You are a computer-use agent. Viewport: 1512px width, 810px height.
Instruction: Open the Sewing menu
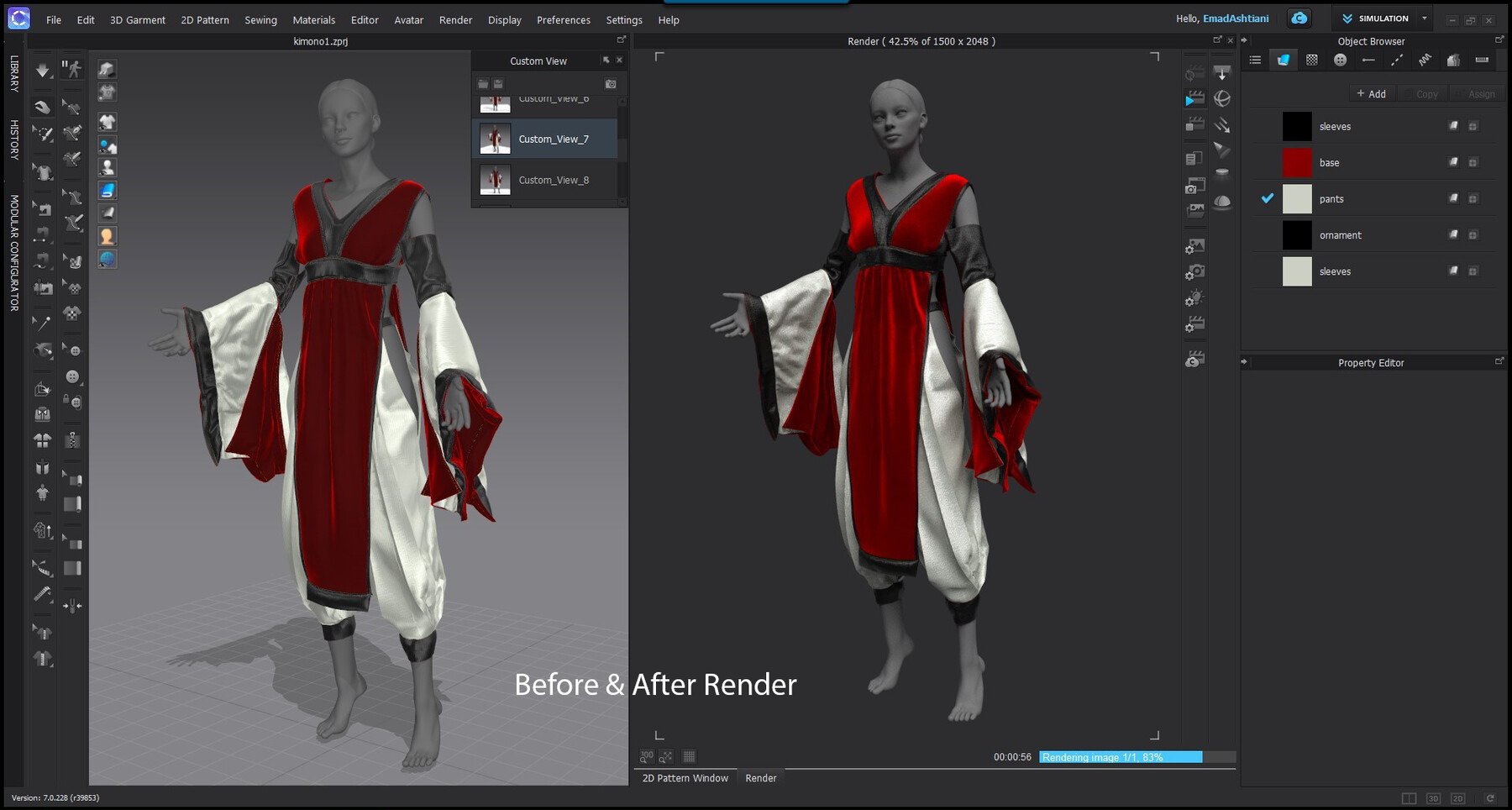click(x=260, y=19)
